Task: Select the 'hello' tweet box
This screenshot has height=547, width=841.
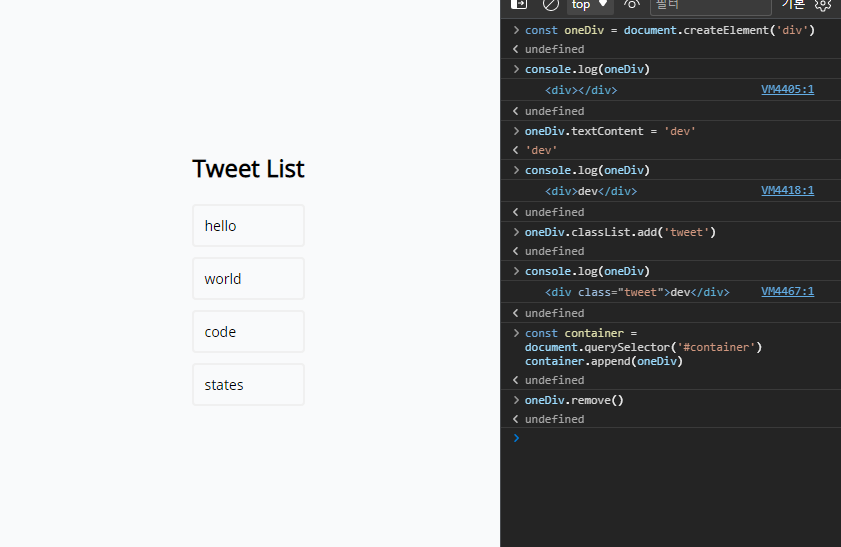Action: click(x=248, y=226)
